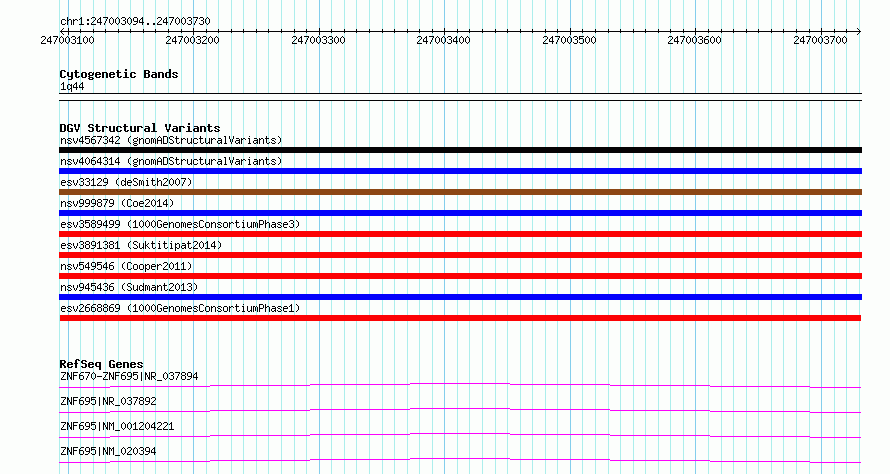
Task: Open gene label ZNF695|NR_037892
Action: (x=108, y=401)
